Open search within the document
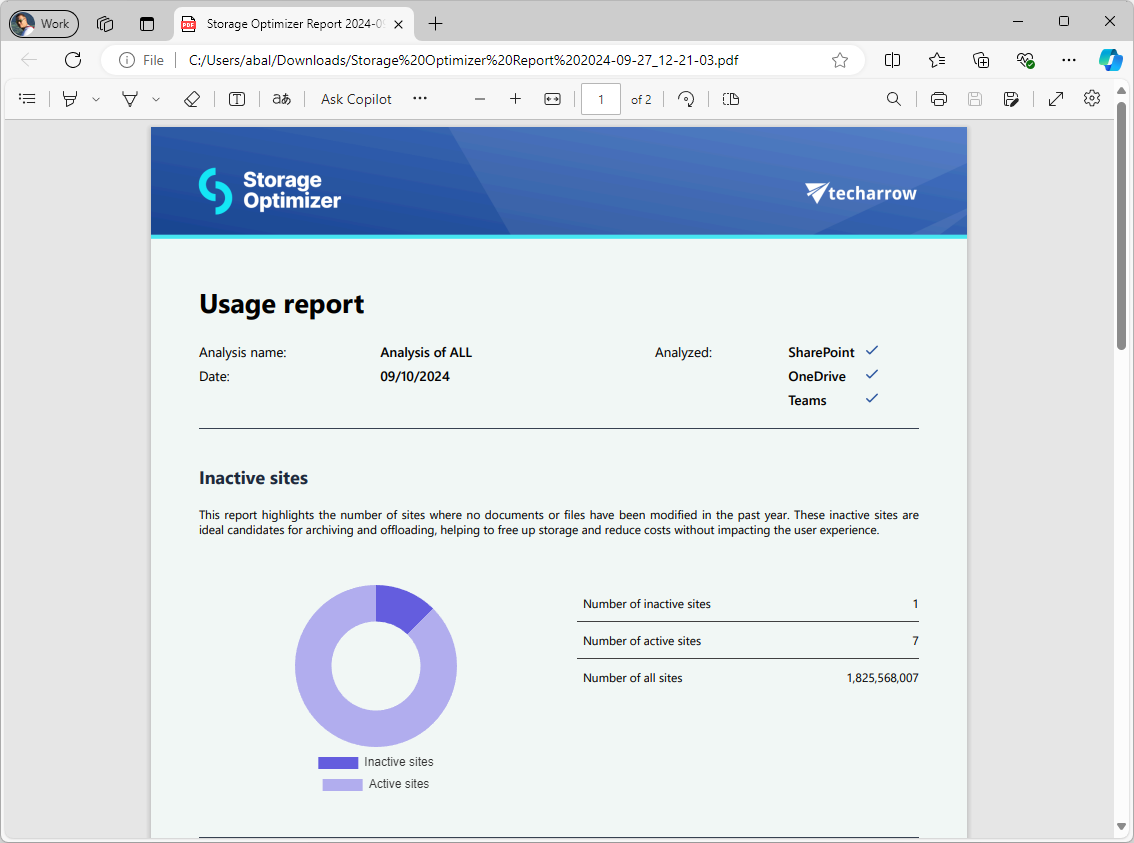The image size is (1134, 843). pyautogui.click(x=893, y=98)
